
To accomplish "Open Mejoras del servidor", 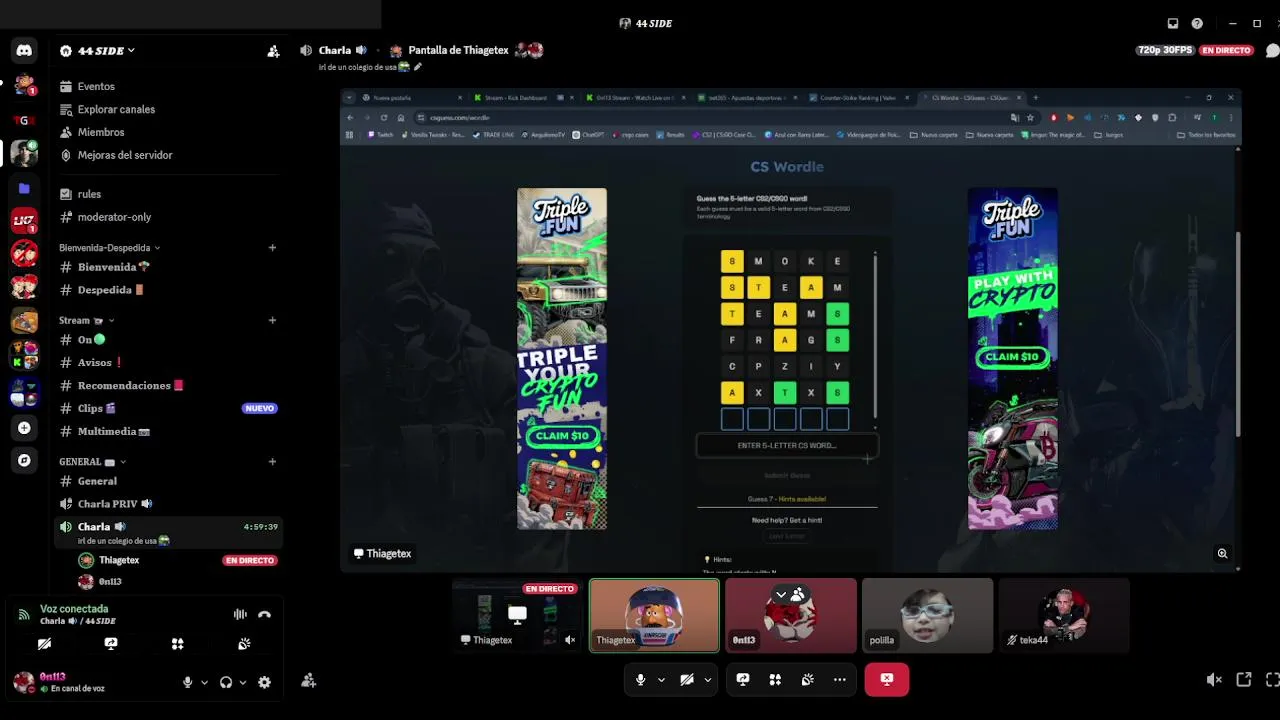I will click(167, 156).
